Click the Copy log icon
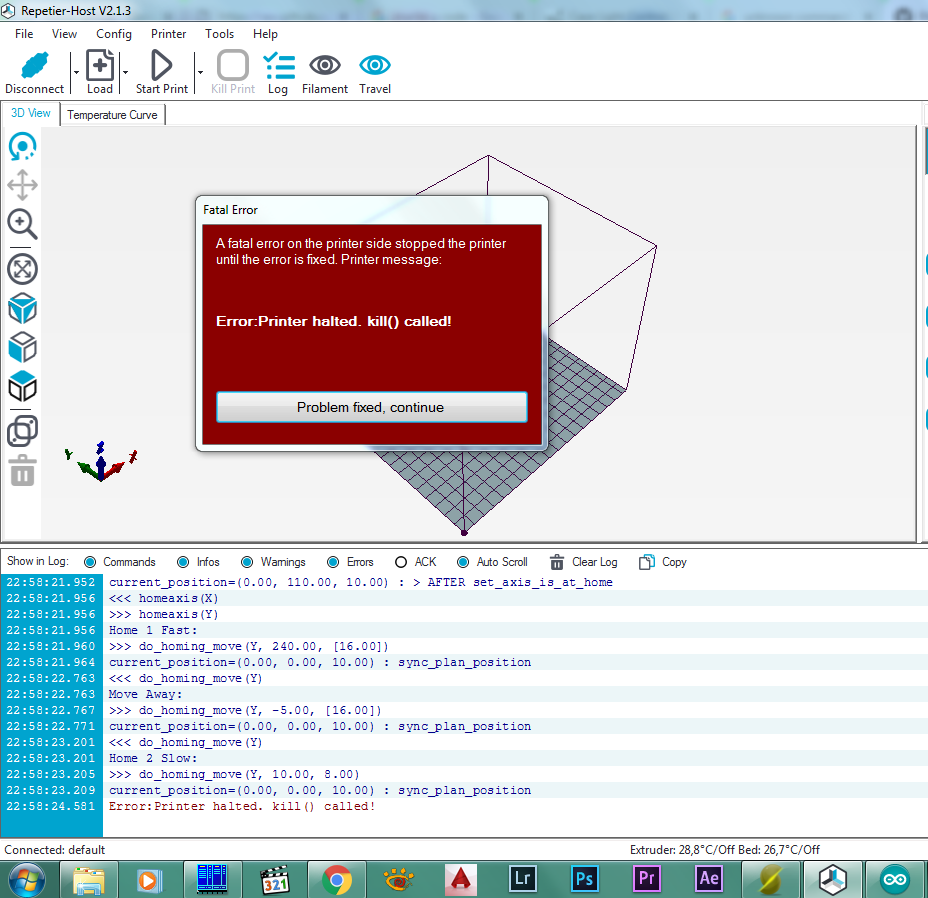 646,562
